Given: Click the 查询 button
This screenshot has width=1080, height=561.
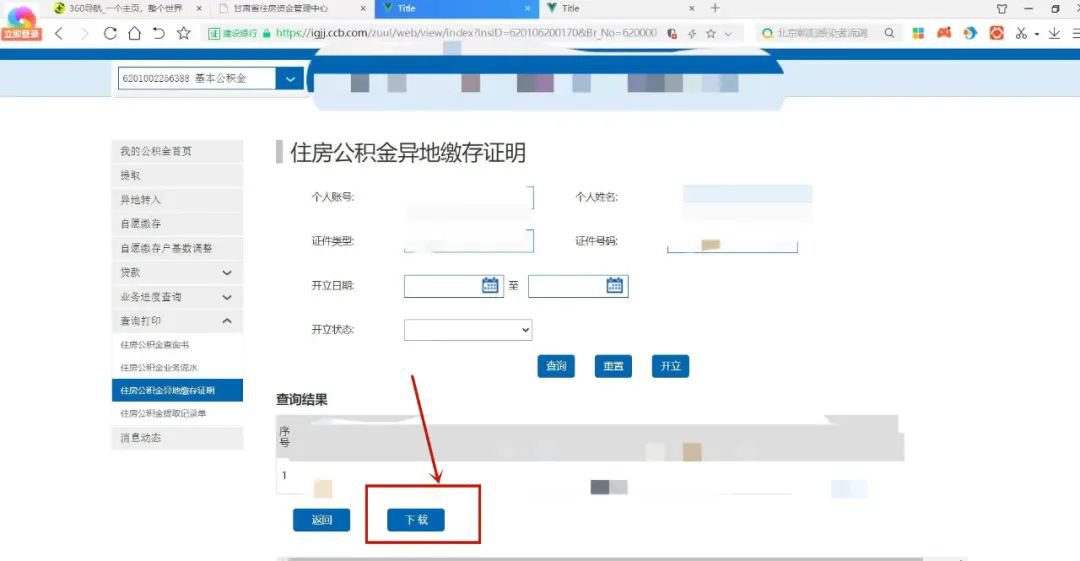Looking at the screenshot, I should point(556,366).
